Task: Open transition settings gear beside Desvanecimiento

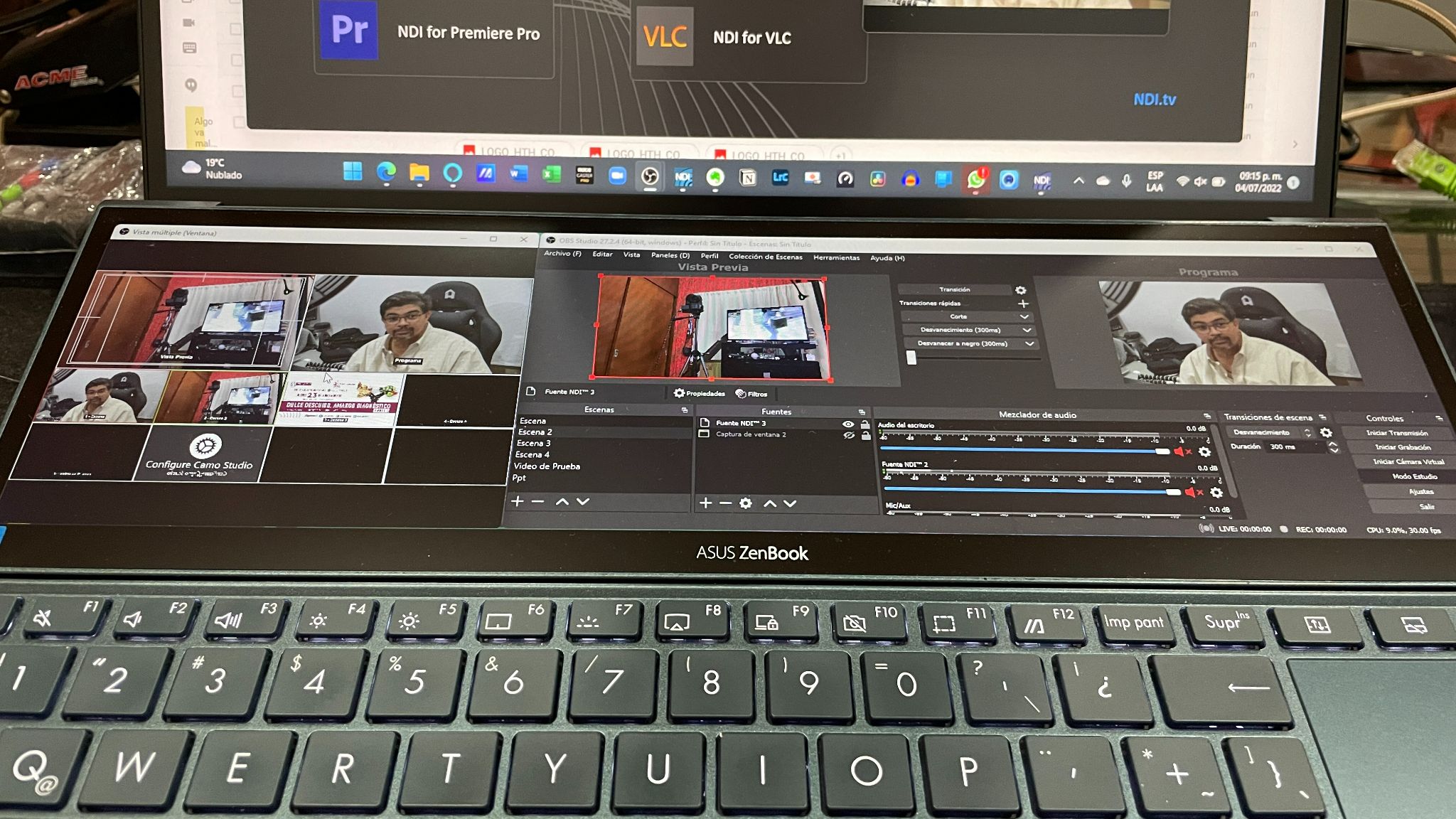Action: tap(1326, 433)
